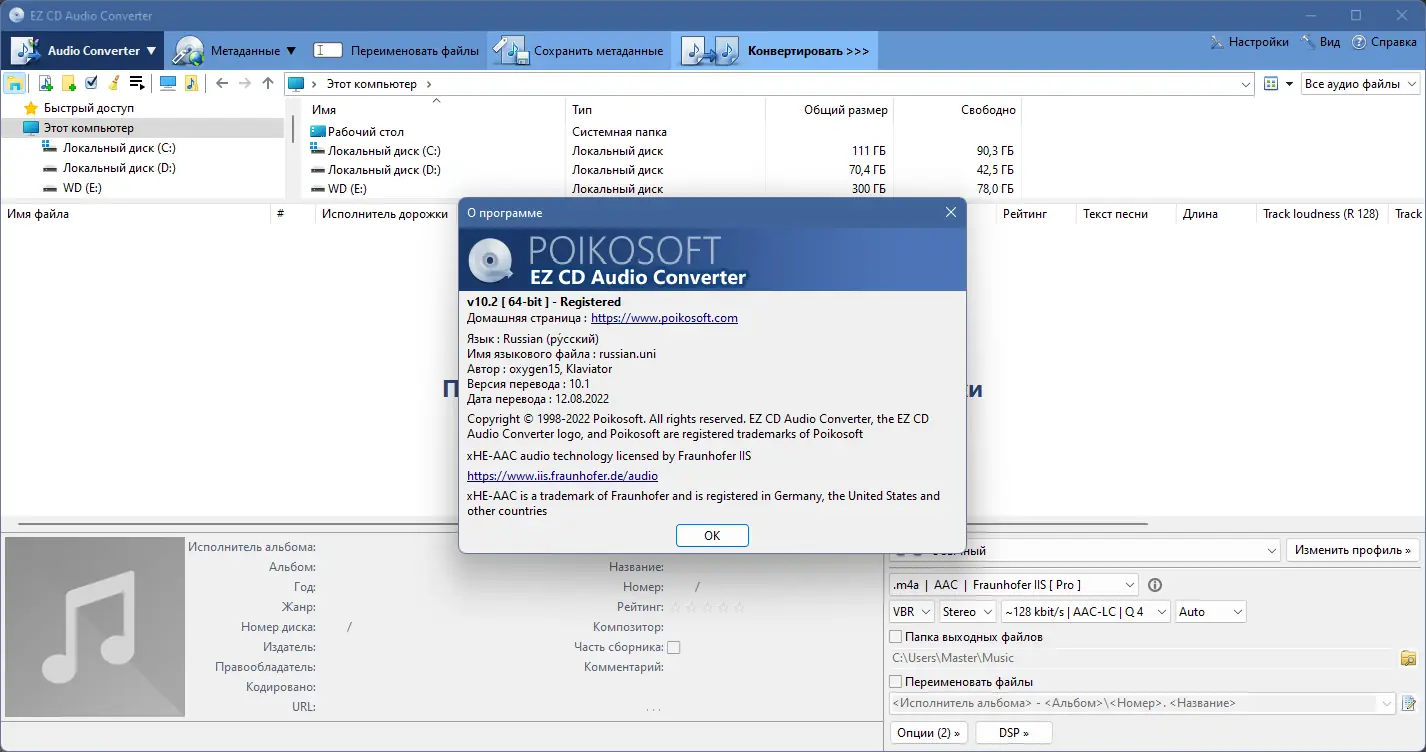Click the encoder info icon beside format dropdown

1155,585
